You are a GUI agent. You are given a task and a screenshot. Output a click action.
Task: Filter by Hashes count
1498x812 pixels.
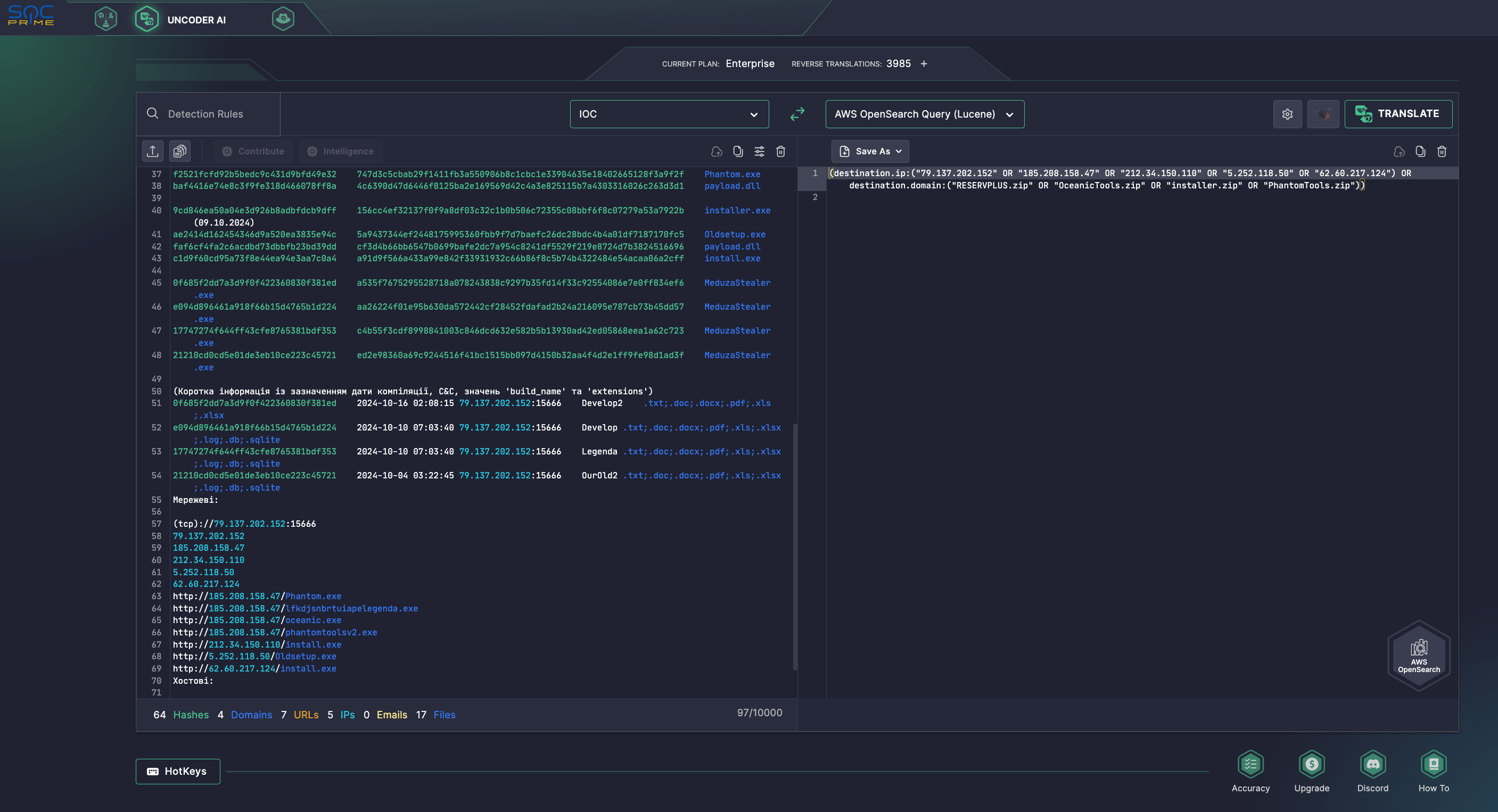click(181, 715)
